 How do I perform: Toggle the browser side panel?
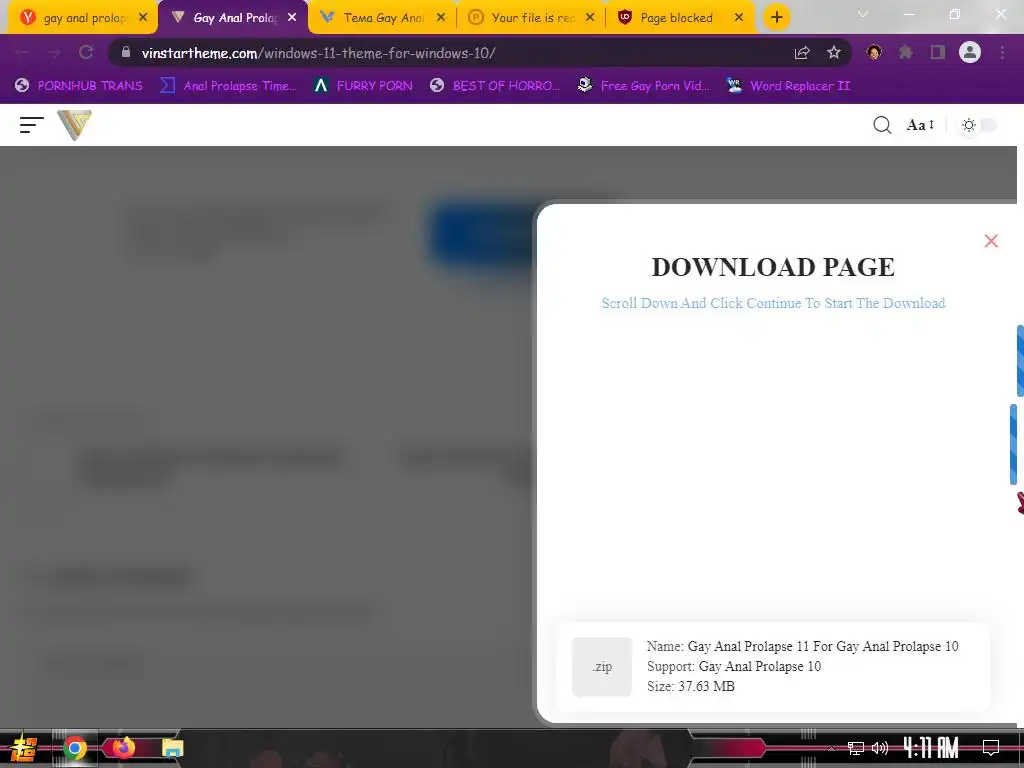pyautogui.click(x=938, y=52)
